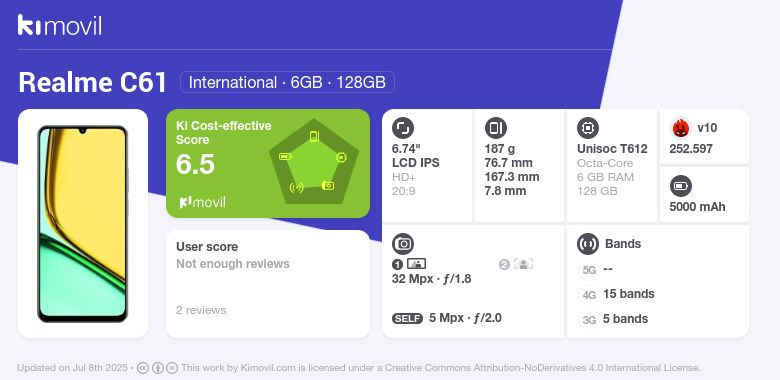Click the Kimovil logo inside green score card

tap(202, 202)
